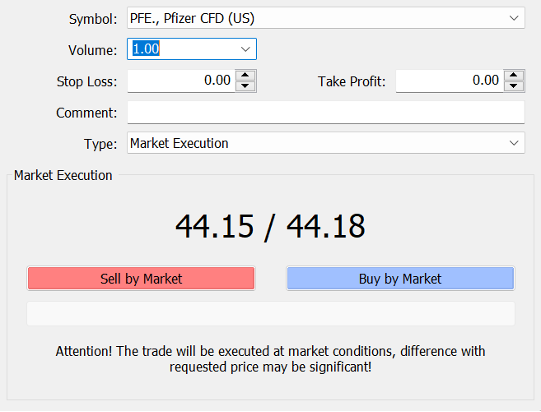The height and width of the screenshot is (412, 541).
Task: Select the Market Execution type box
Action: point(326,143)
